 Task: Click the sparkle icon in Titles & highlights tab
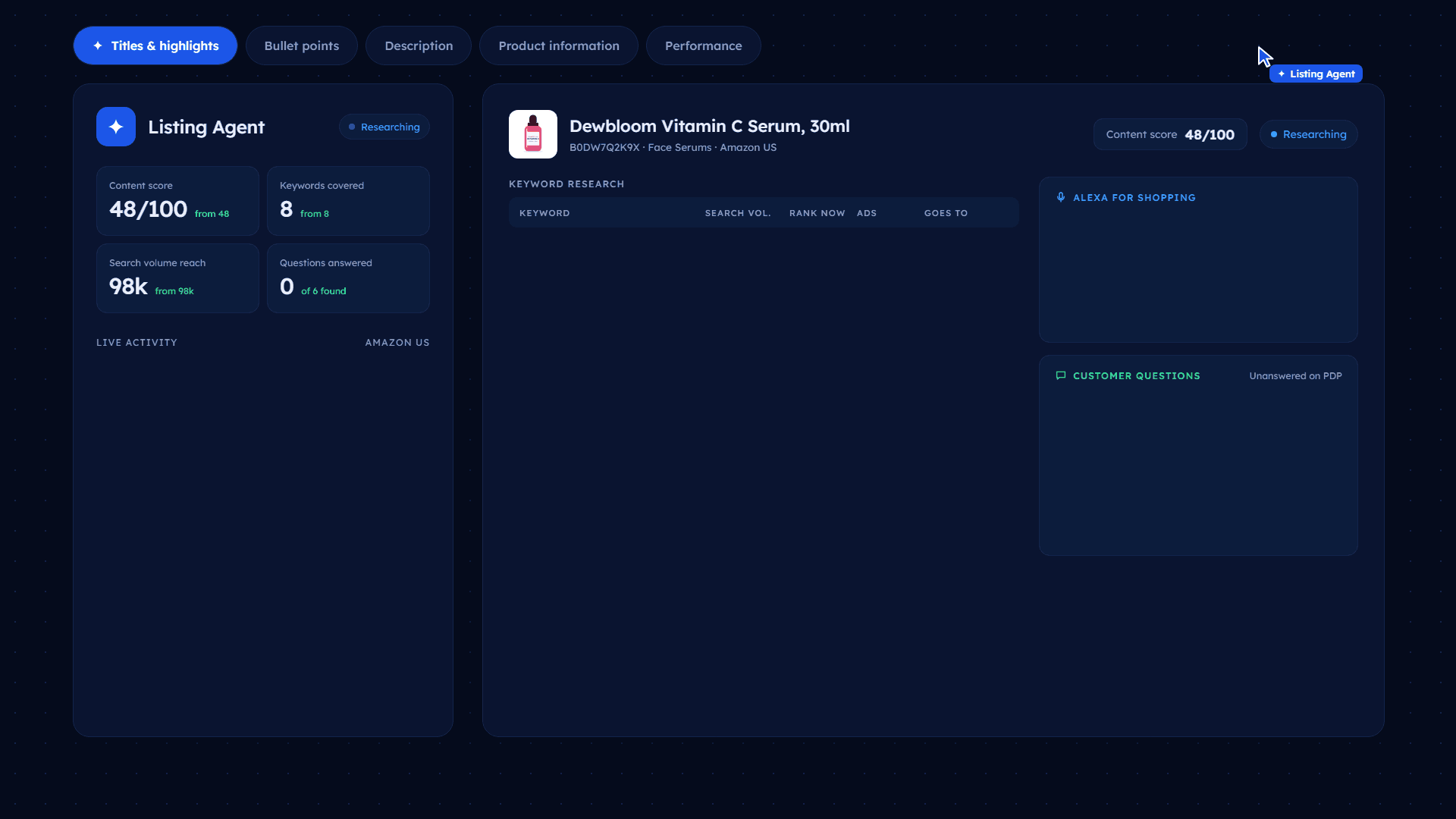point(98,45)
